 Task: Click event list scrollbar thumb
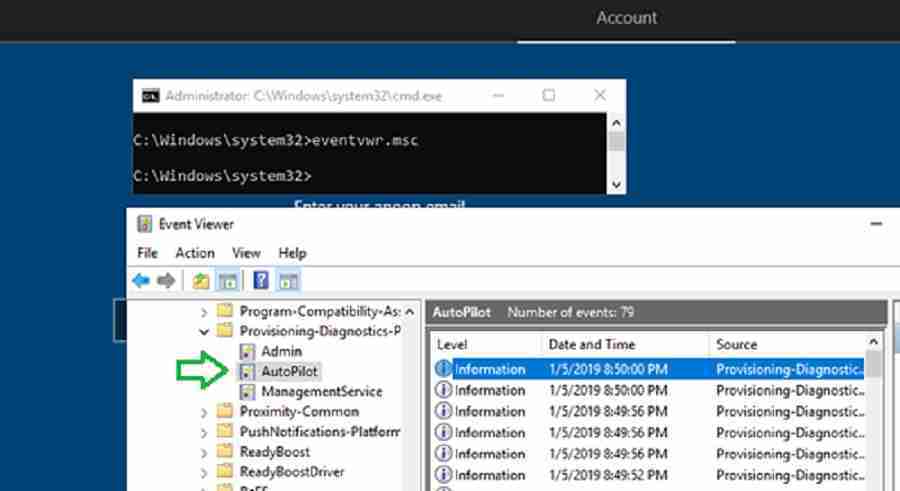[x=874, y=364]
